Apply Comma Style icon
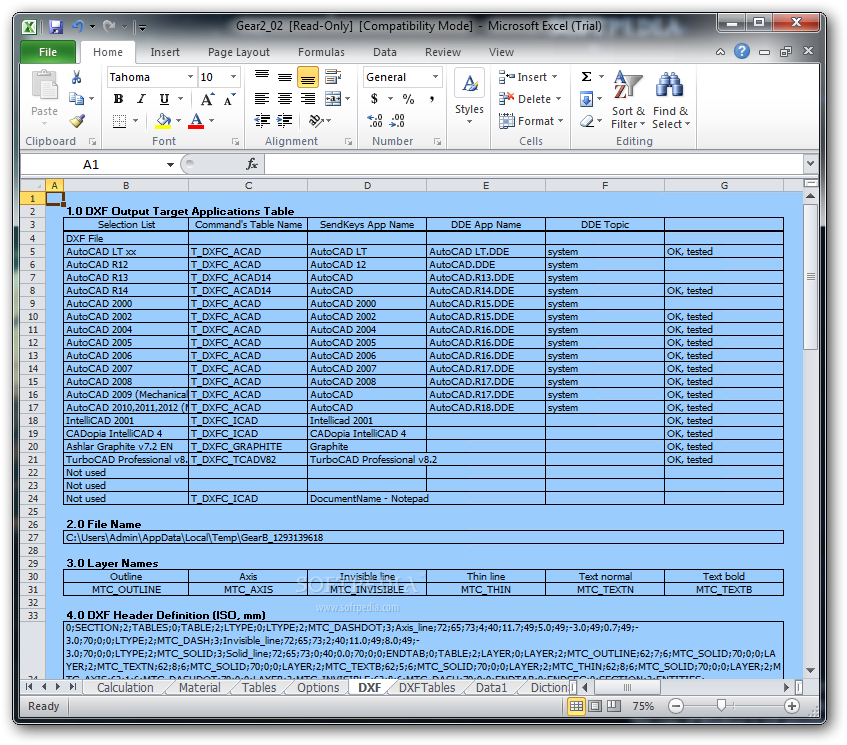This screenshot has width=847, height=745. [x=432, y=99]
